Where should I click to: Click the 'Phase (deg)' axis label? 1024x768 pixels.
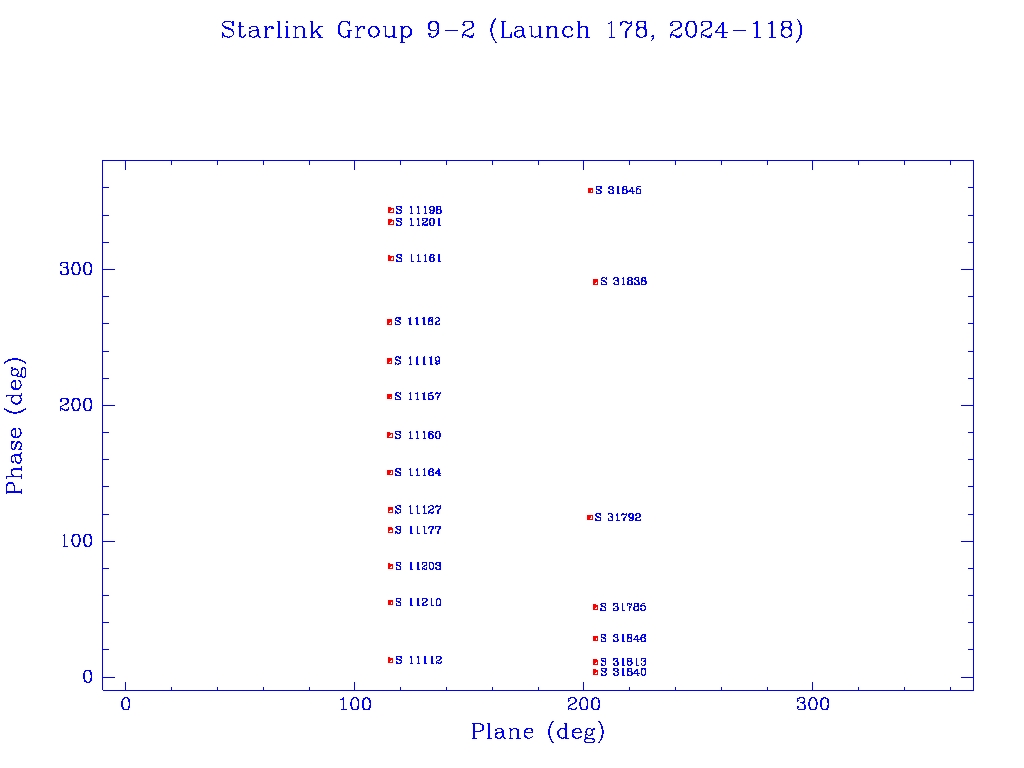tap(15, 426)
